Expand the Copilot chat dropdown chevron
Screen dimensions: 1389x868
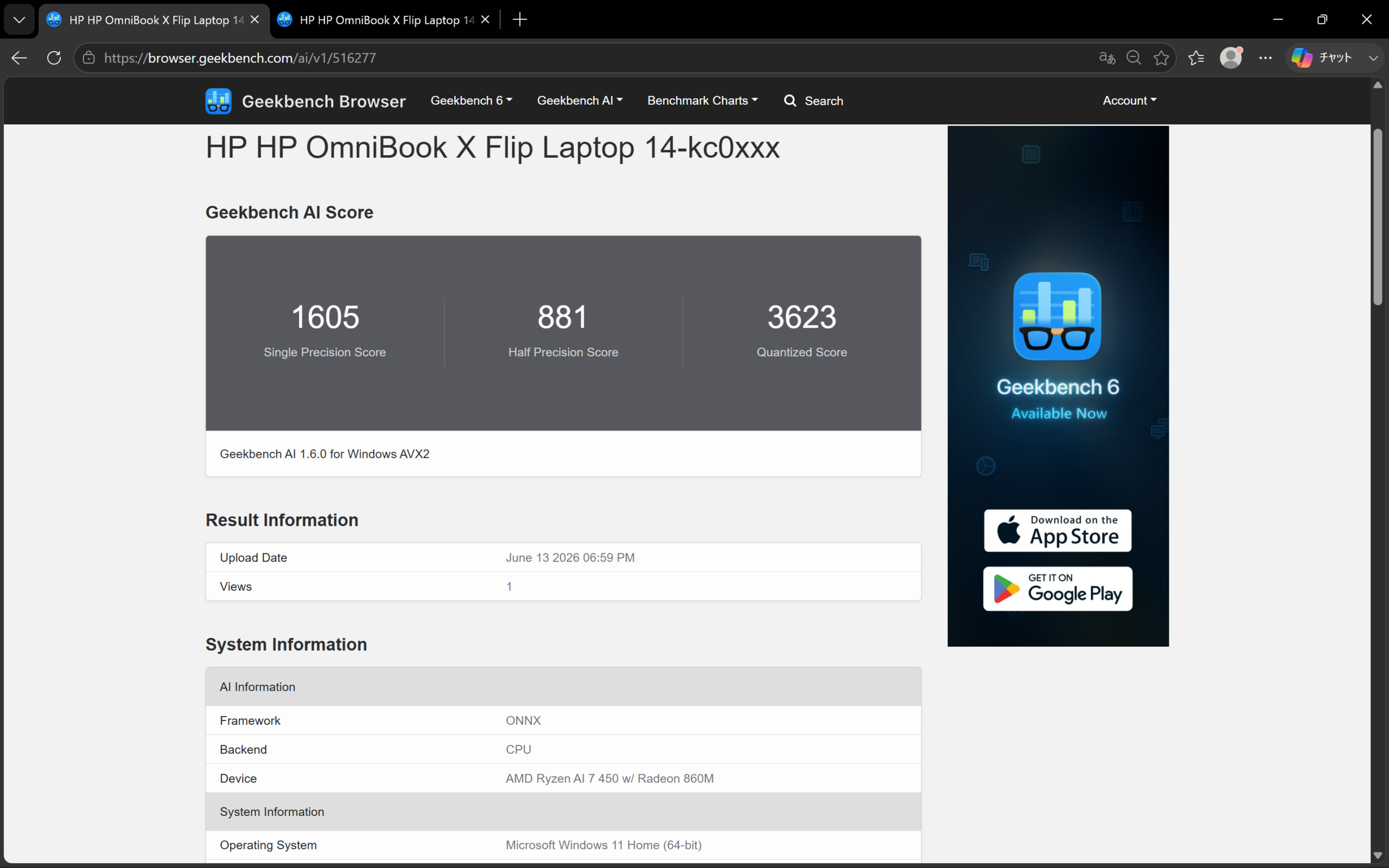tap(1373, 58)
